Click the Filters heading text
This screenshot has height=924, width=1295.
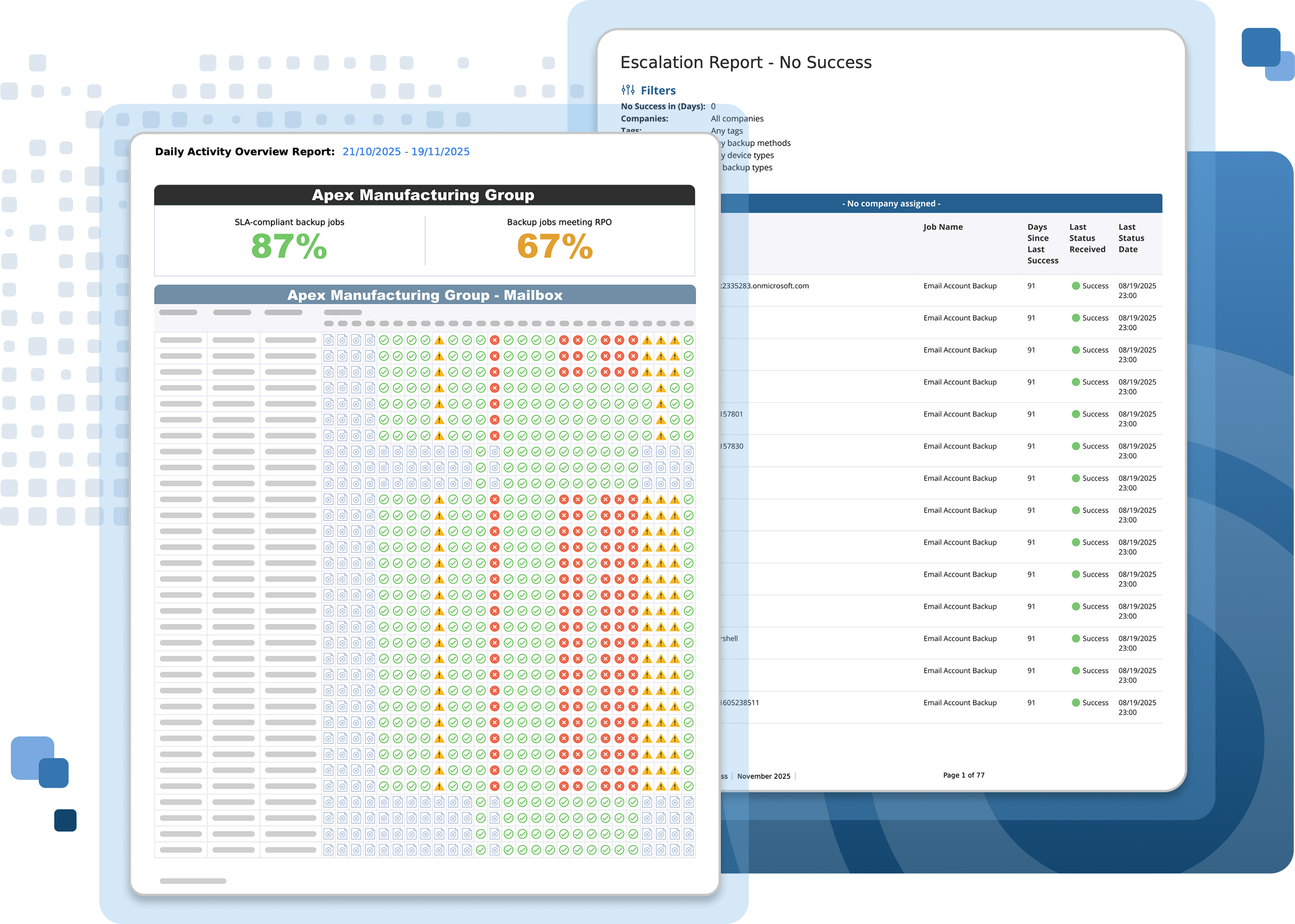[x=658, y=90]
